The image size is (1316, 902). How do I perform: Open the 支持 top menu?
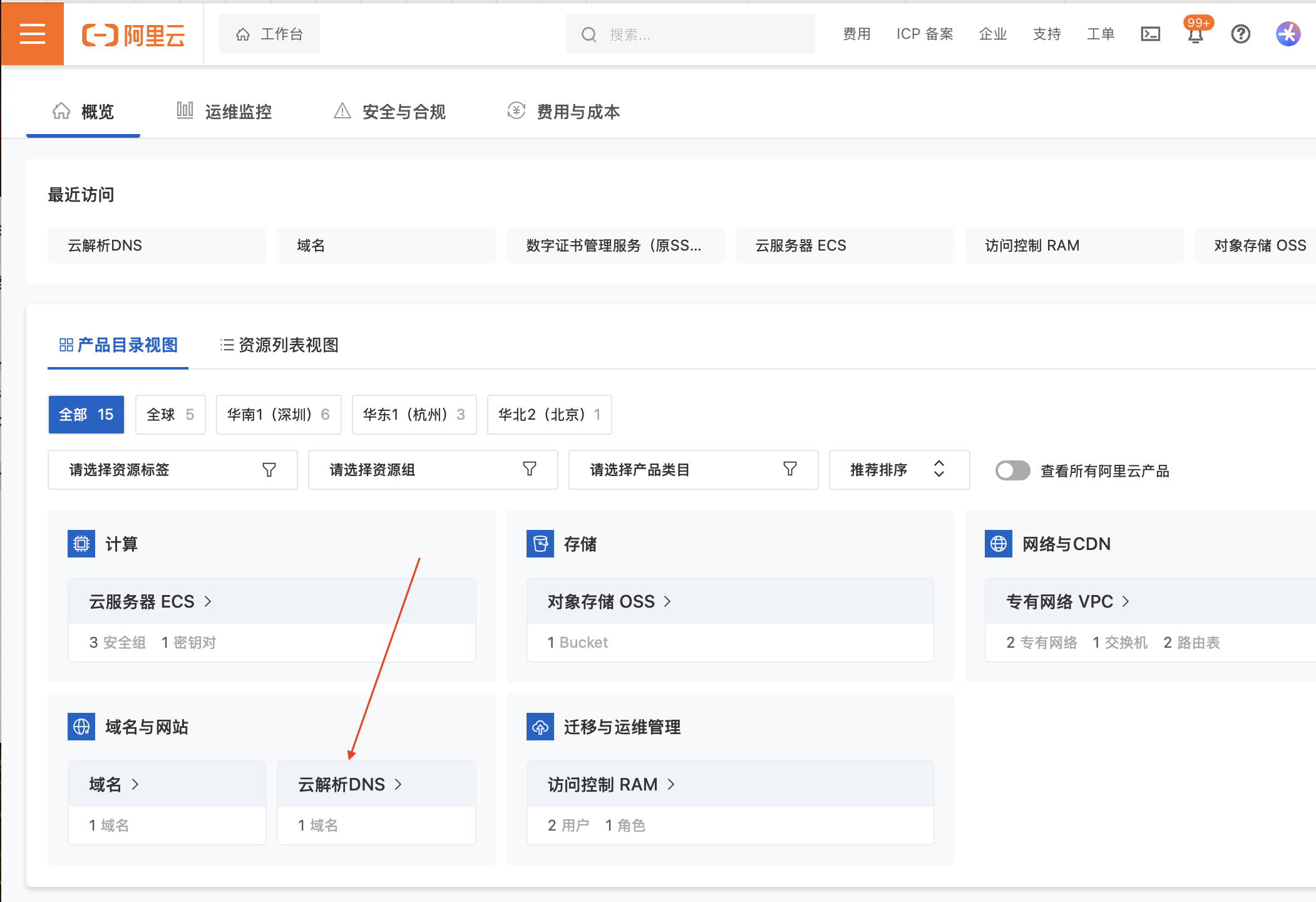click(x=1047, y=34)
